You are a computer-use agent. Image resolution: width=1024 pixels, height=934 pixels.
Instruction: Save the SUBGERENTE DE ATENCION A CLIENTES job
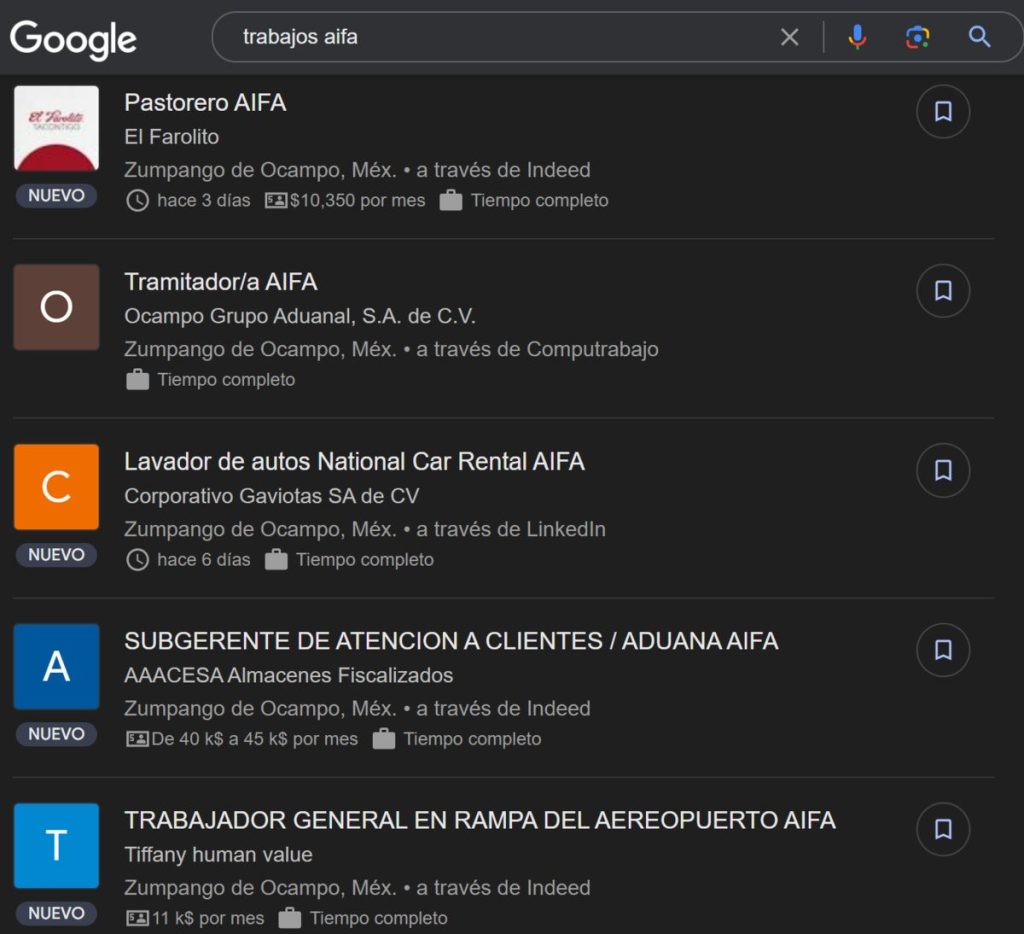click(943, 650)
